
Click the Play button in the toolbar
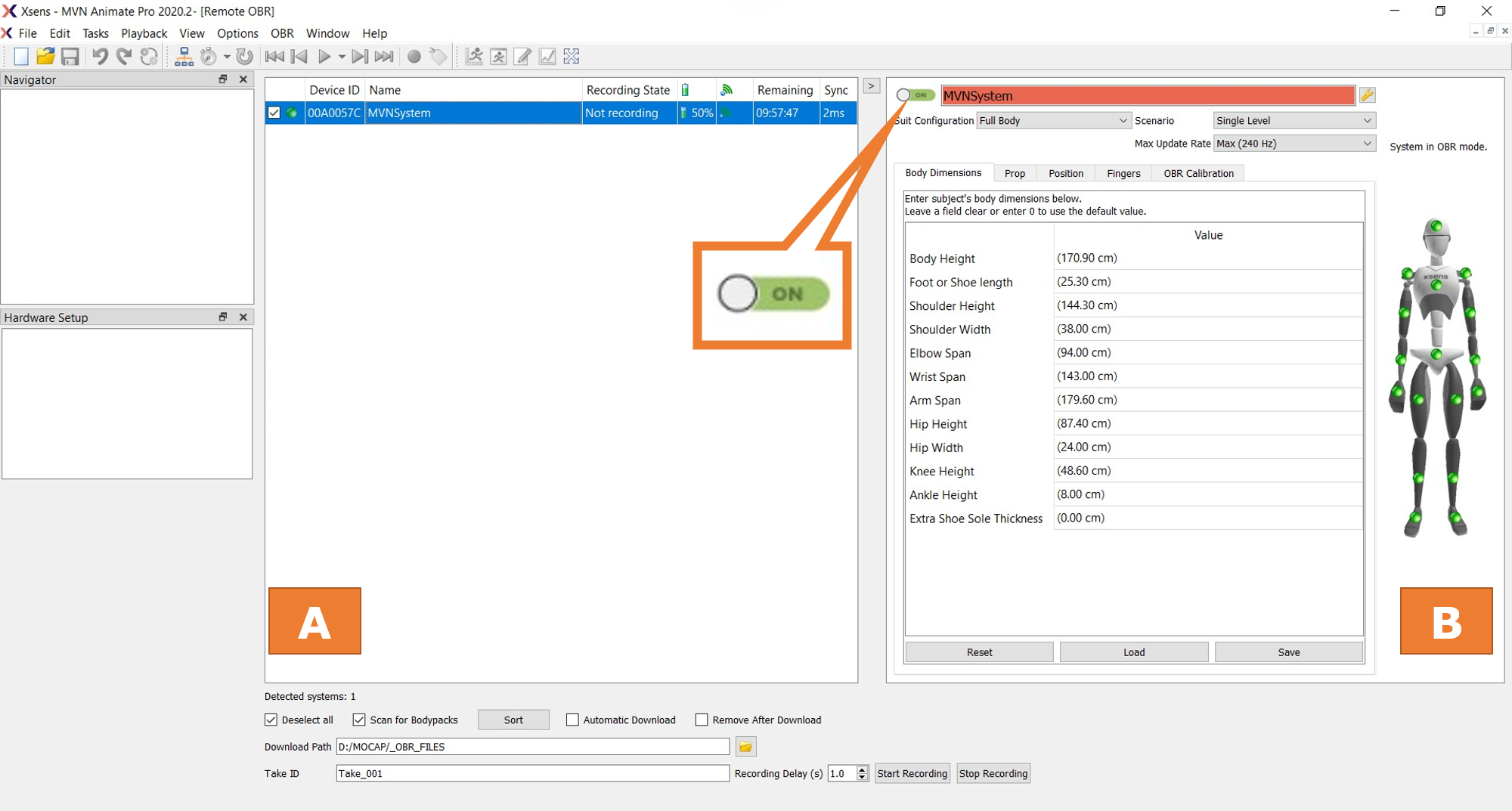click(x=324, y=57)
